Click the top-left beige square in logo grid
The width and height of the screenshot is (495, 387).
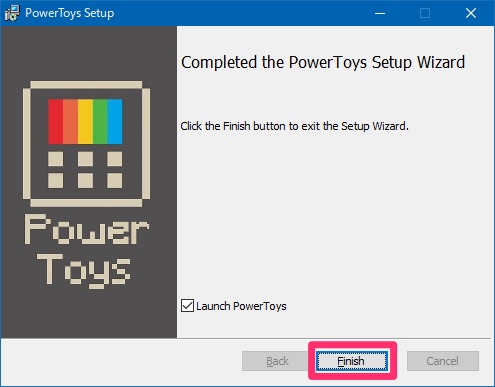(55, 159)
